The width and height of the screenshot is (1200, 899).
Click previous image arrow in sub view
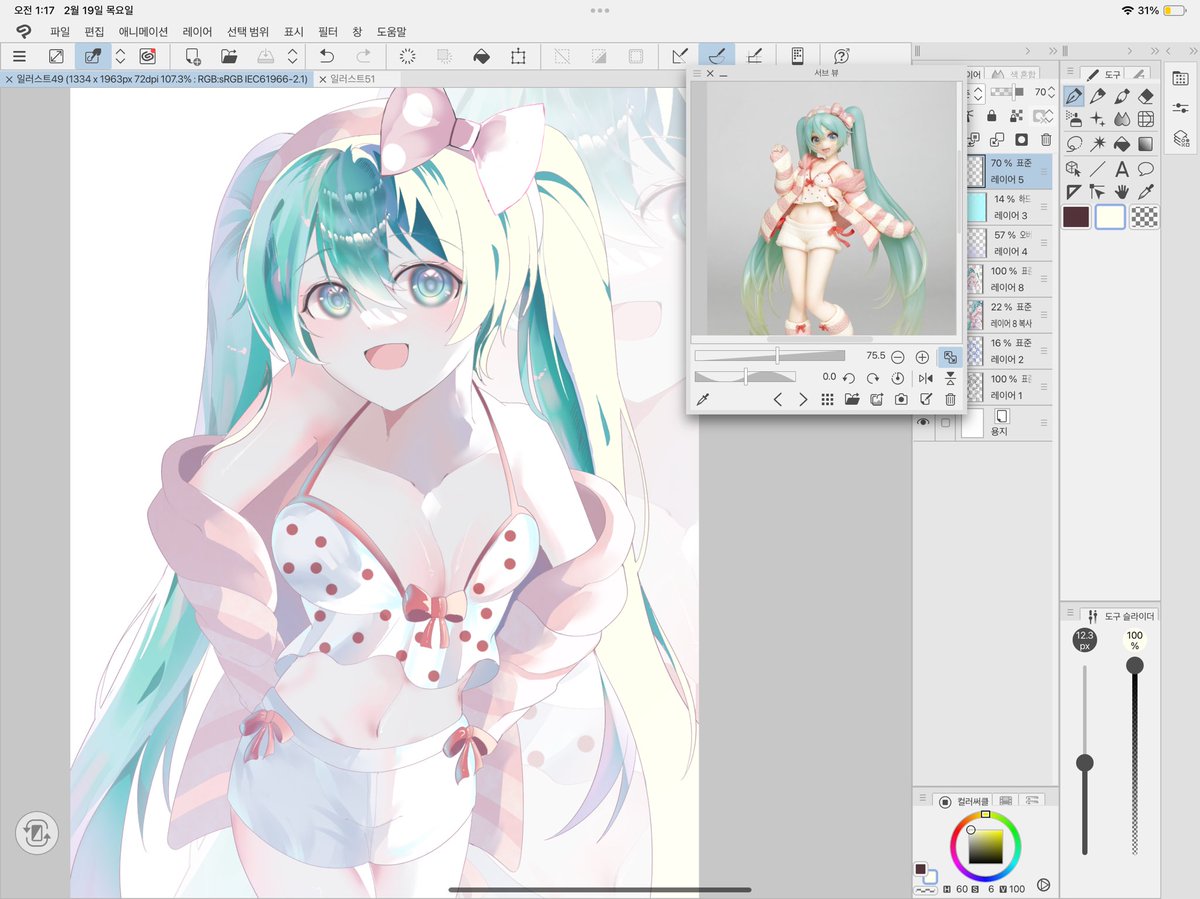778,399
